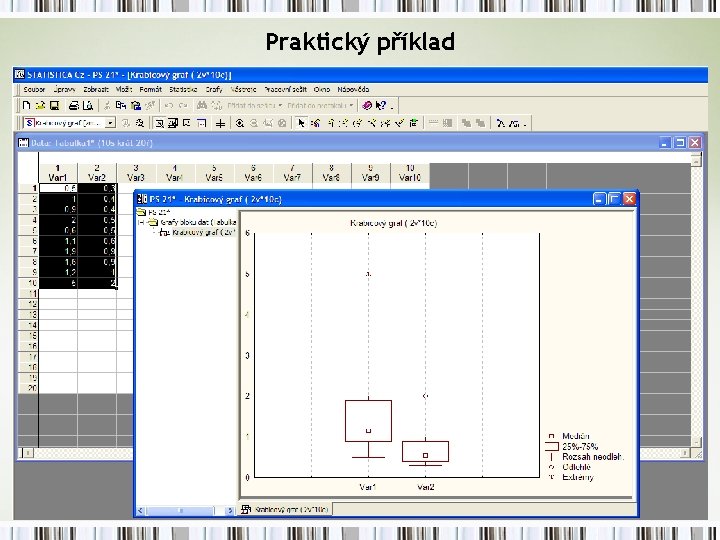This screenshot has height=540, width=720.
Task: Open a file using the folder icon
Action: 40,106
